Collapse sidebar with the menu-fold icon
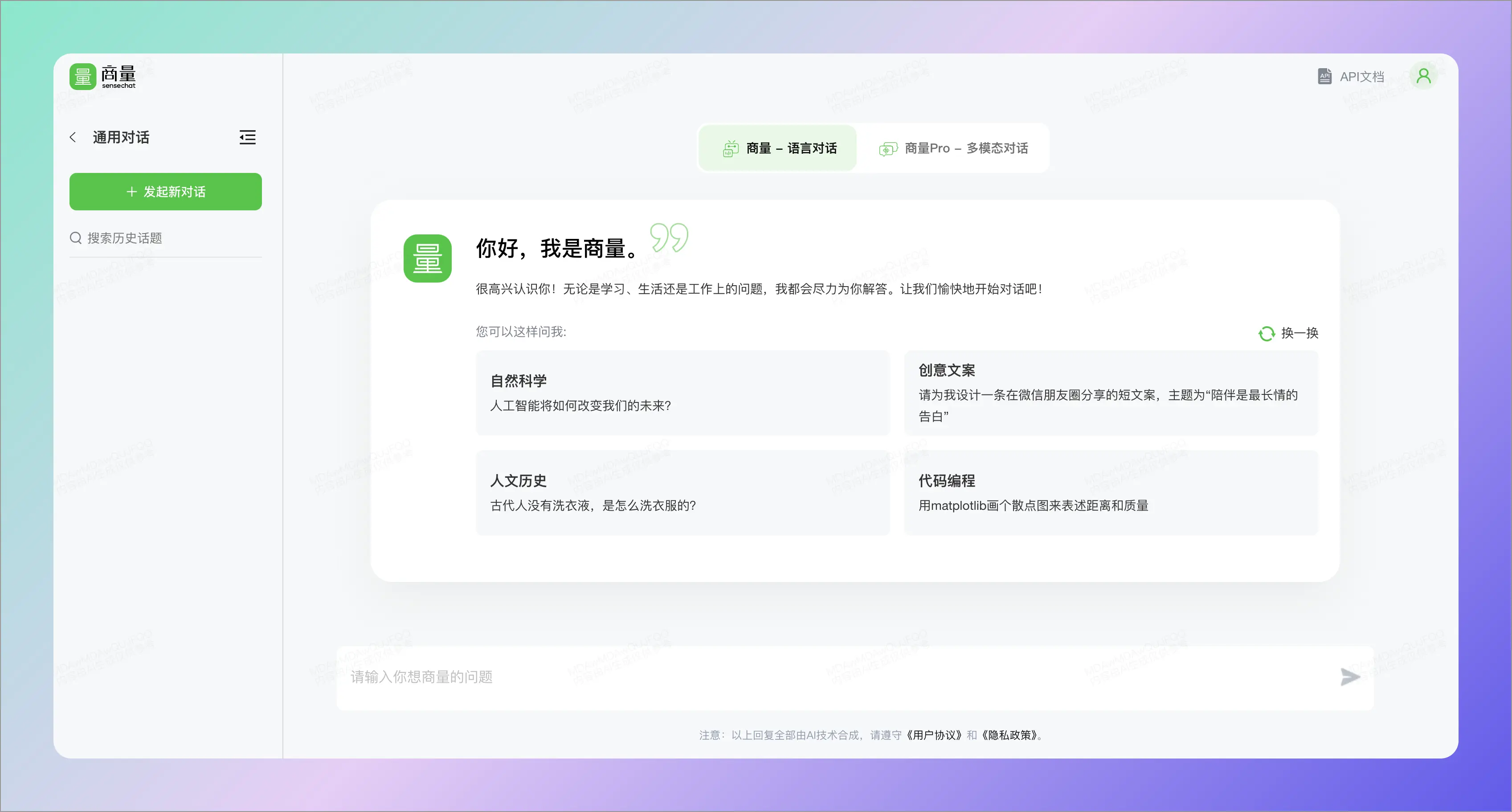This screenshot has width=1512, height=812. [247, 137]
